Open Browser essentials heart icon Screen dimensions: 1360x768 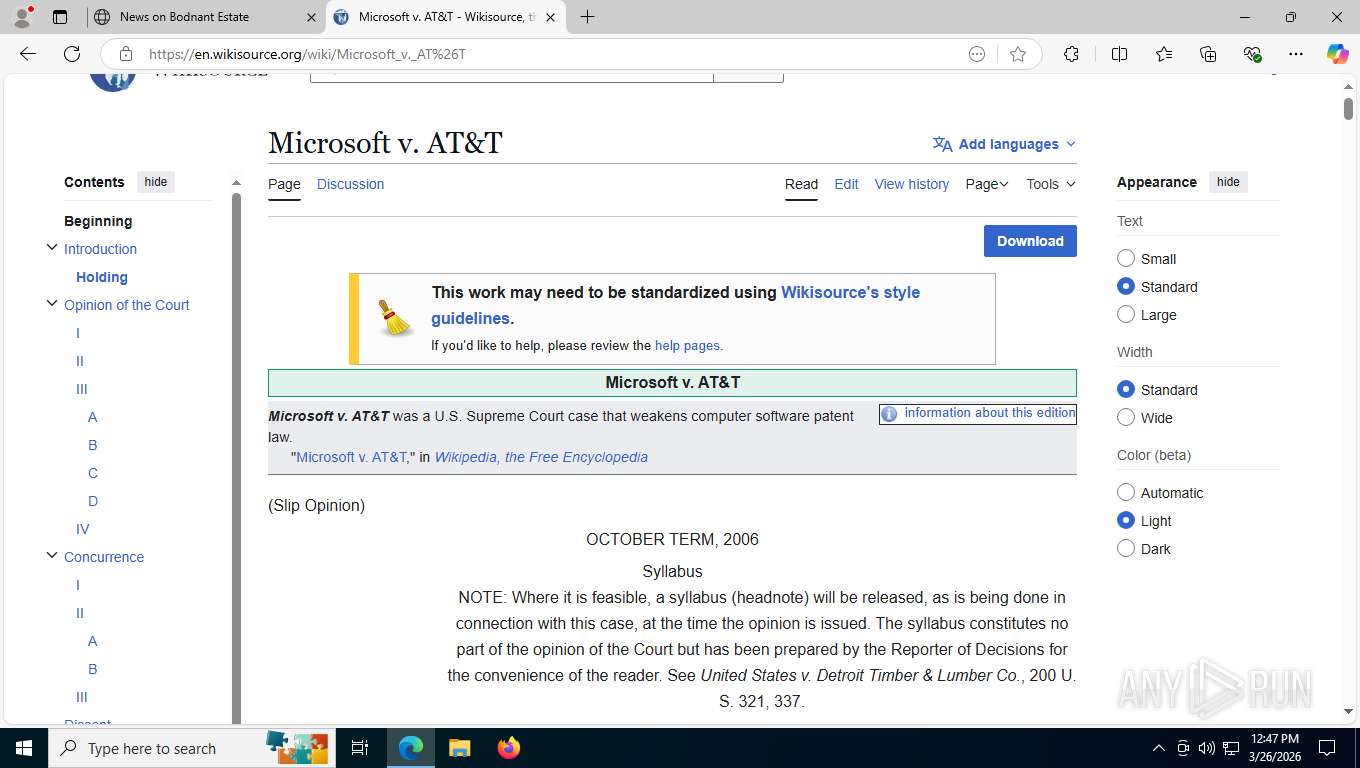click(x=1252, y=54)
